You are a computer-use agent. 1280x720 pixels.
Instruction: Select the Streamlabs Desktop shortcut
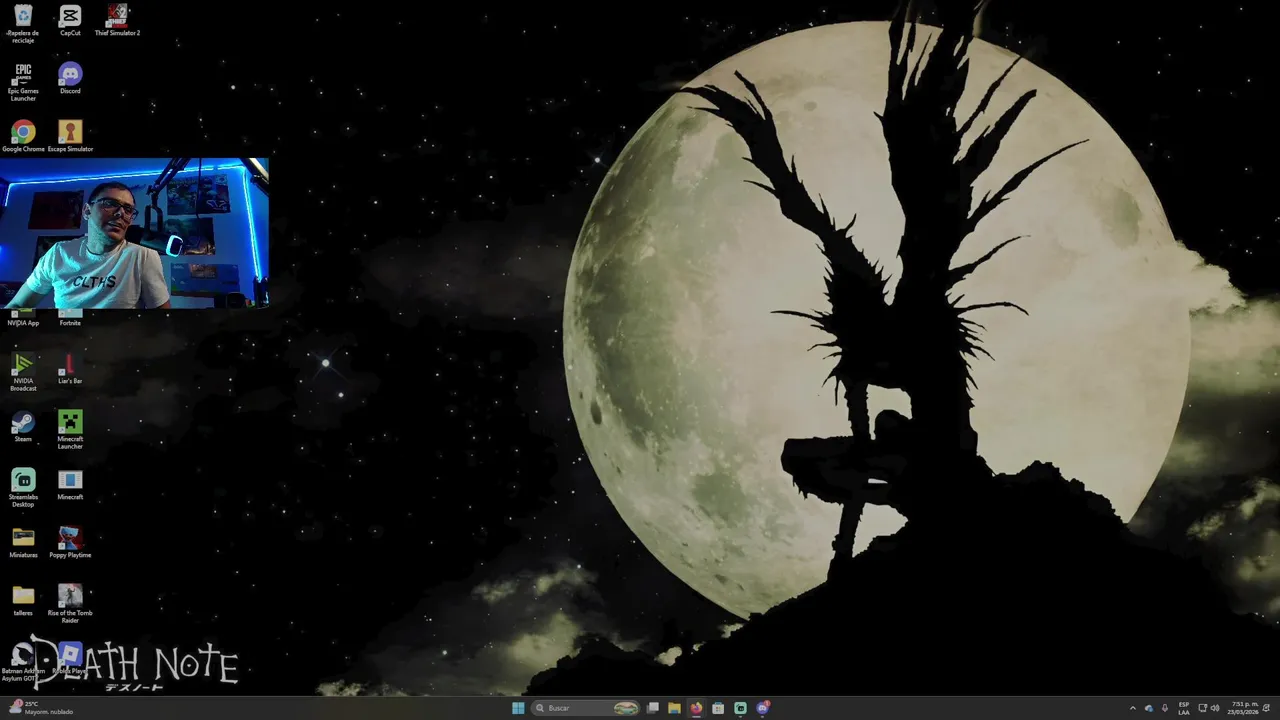click(23, 488)
